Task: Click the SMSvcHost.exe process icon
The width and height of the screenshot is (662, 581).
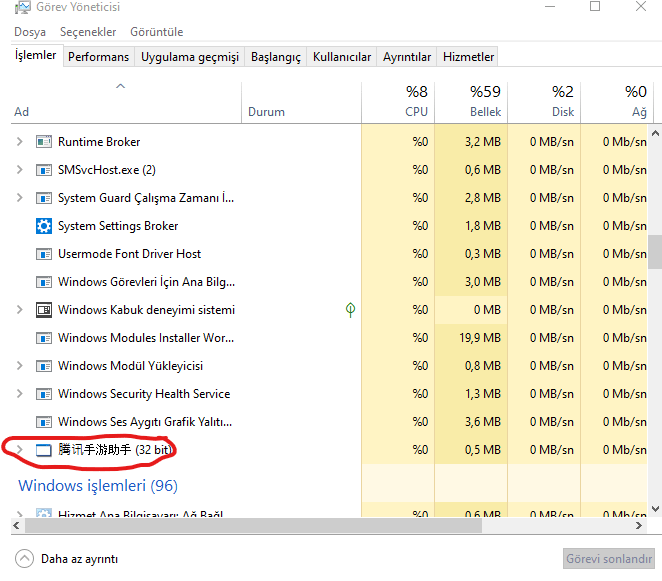Action: coord(44,170)
